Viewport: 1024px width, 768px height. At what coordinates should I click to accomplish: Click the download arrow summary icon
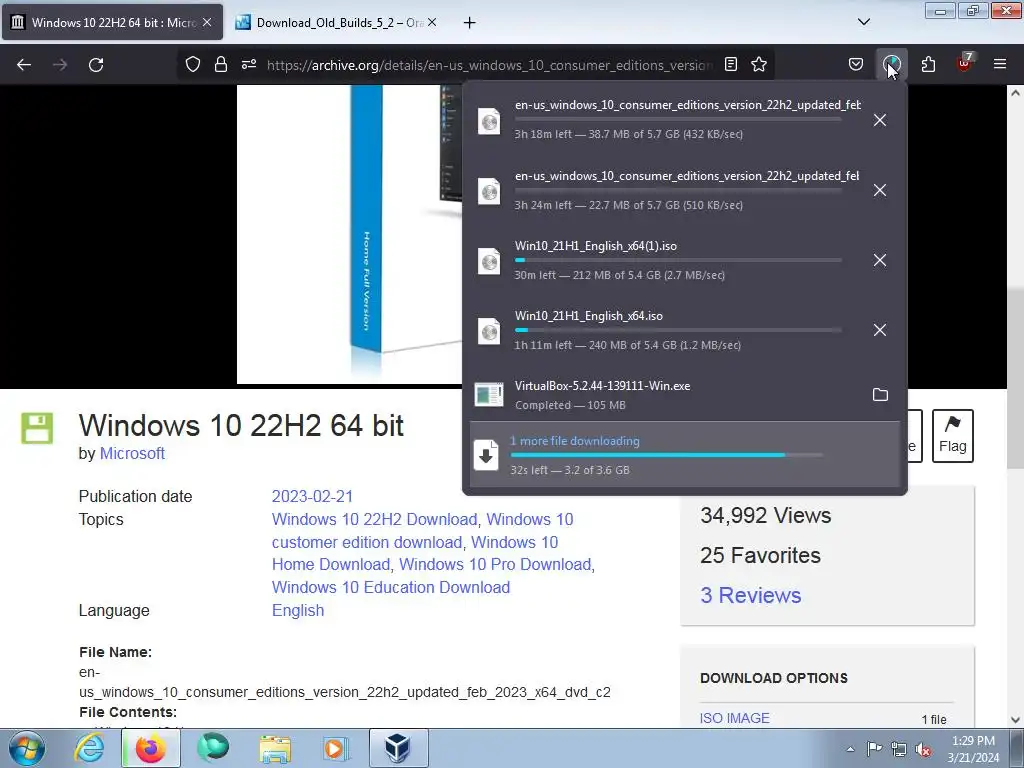(486, 455)
